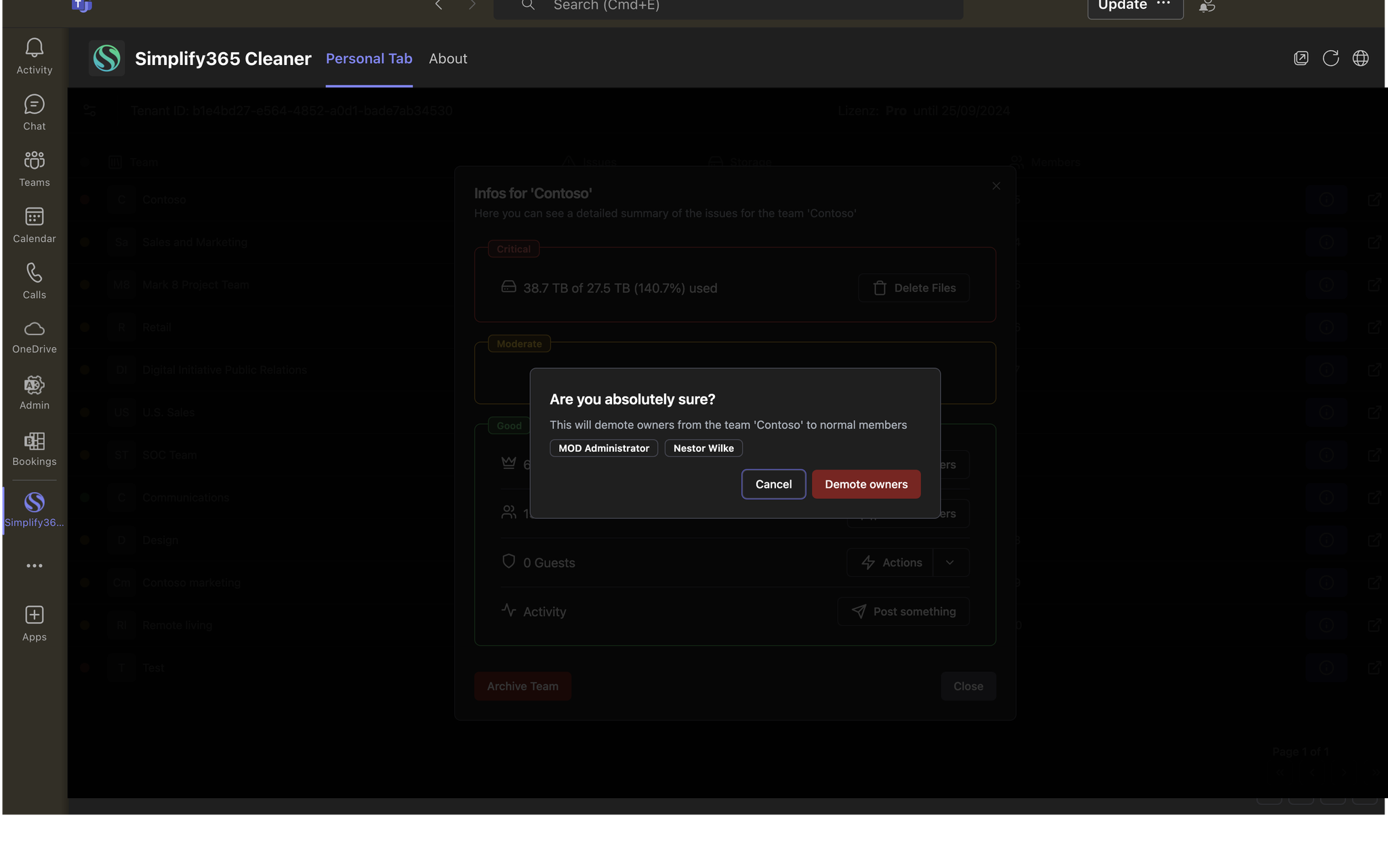Click the Post something button

click(903, 611)
